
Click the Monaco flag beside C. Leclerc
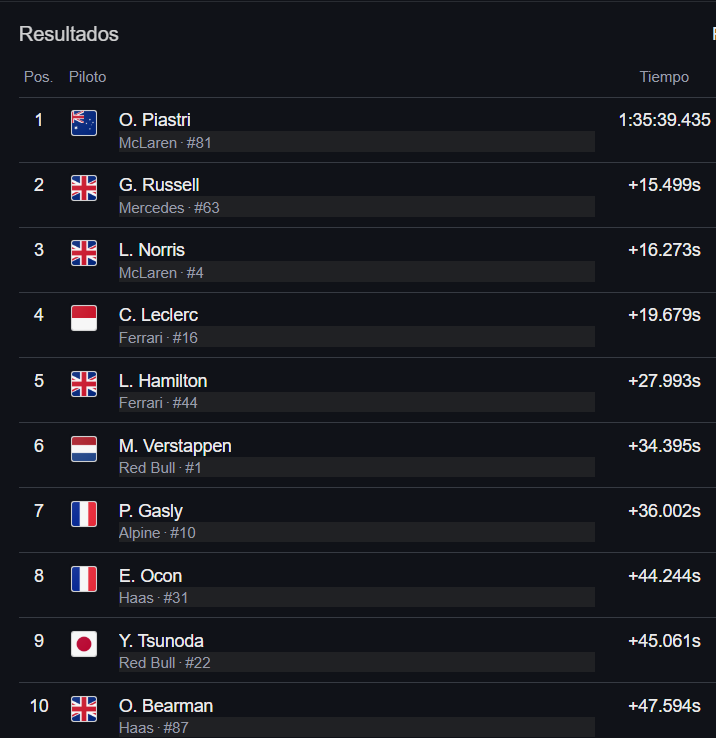pyautogui.click(x=84, y=318)
